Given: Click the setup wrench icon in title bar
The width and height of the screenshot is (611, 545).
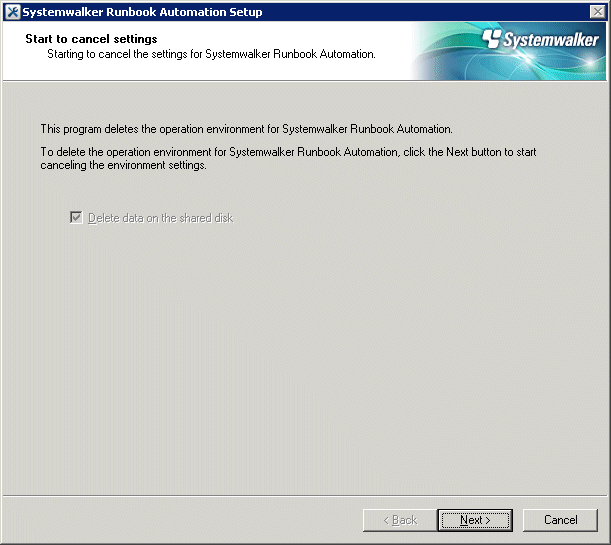Looking at the screenshot, I should point(12,12).
